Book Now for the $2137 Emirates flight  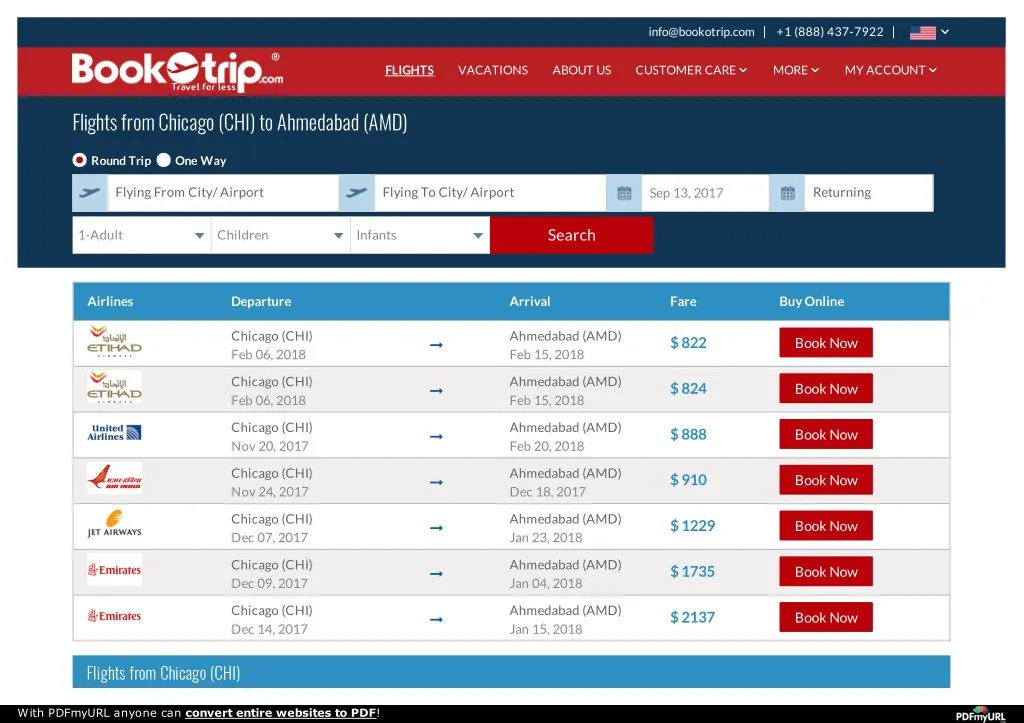click(826, 617)
